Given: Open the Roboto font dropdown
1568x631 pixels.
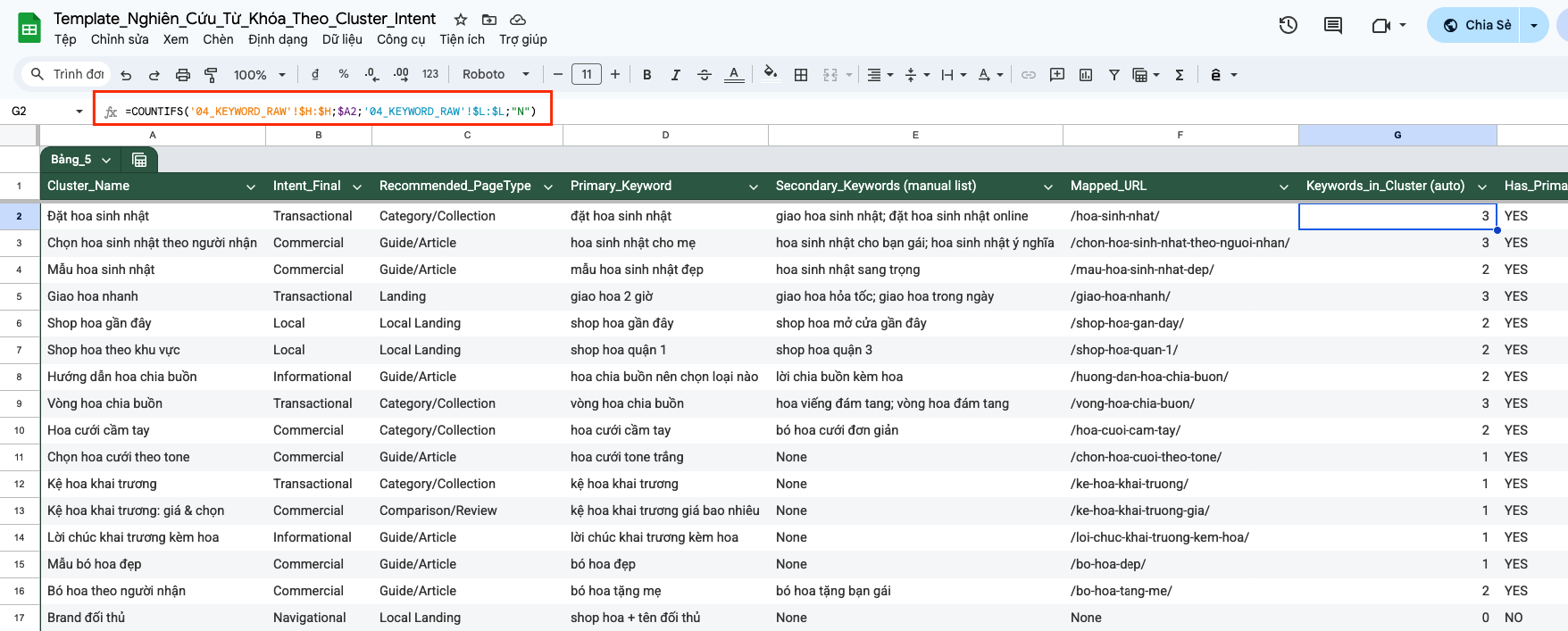Looking at the screenshot, I should (x=496, y=74).
